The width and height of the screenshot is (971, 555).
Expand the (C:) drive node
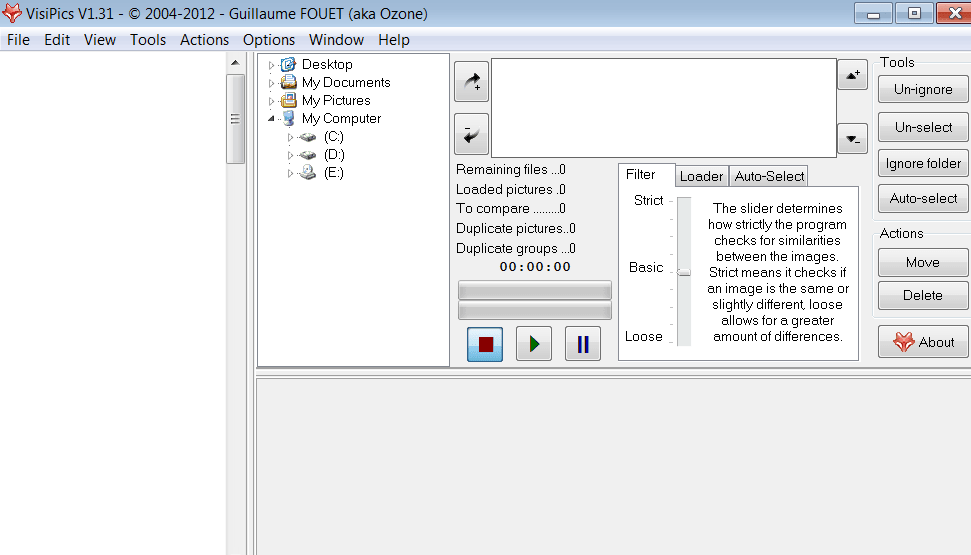[x=290, y=137]
